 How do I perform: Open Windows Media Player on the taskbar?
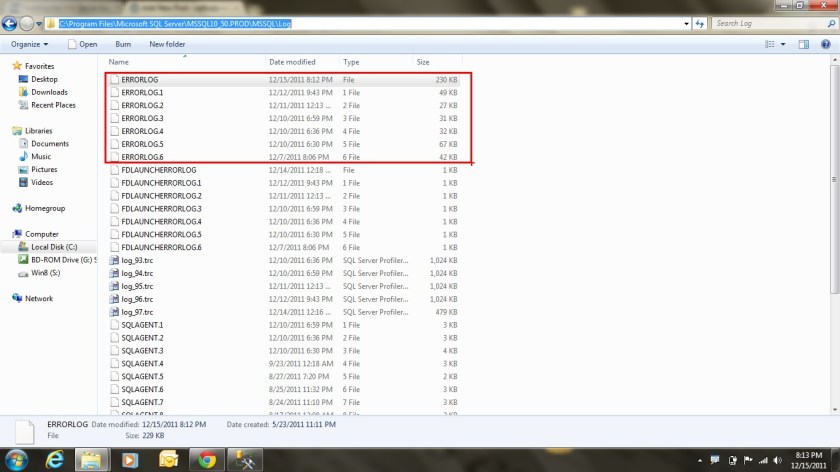pyautogui.click(x=129, y=459)
